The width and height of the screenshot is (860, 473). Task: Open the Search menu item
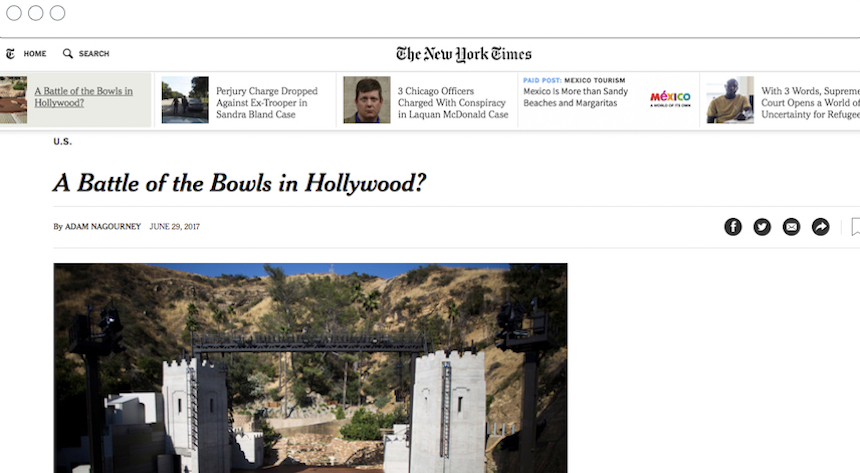94,54
